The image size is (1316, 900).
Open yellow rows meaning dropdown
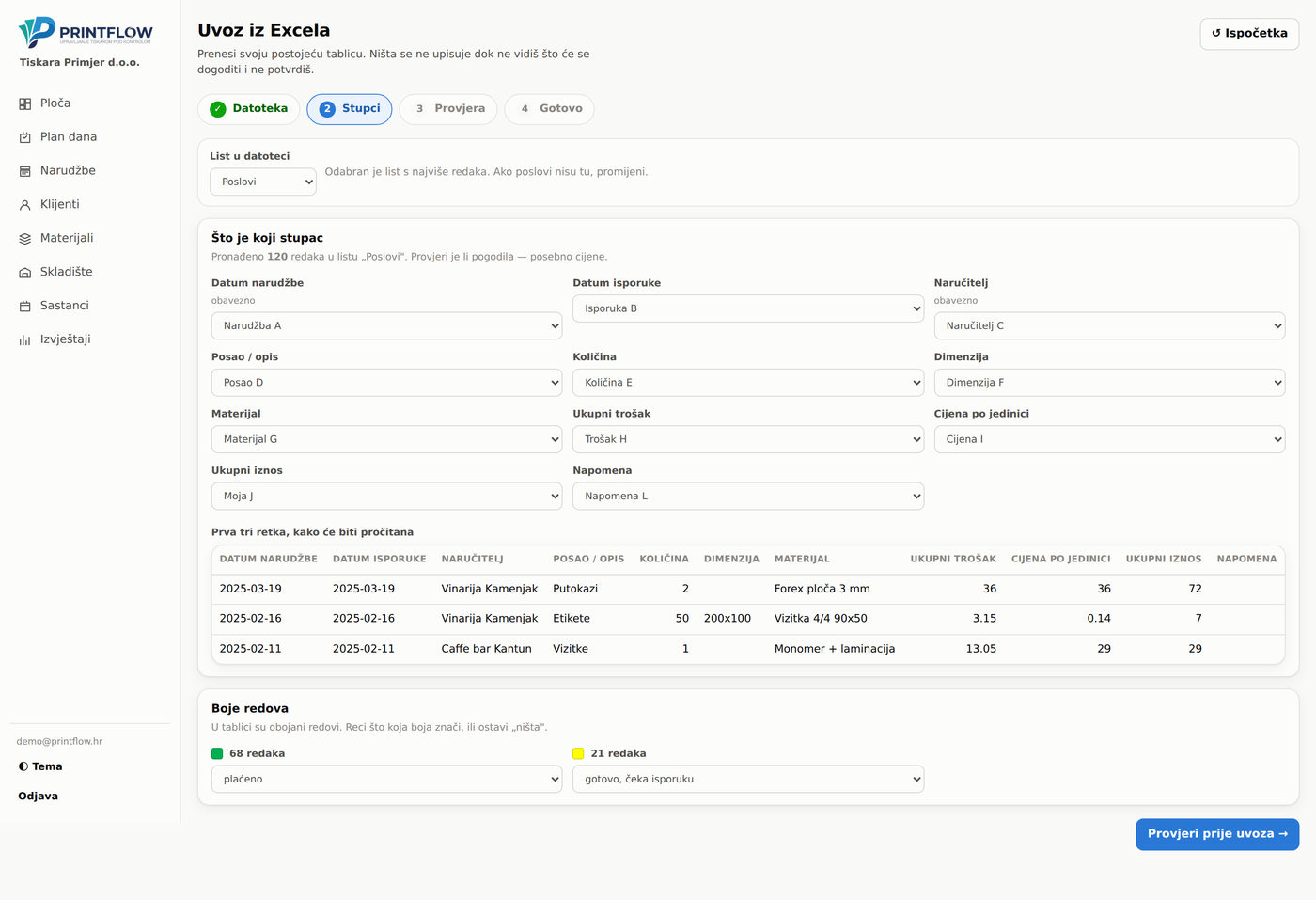[748, 779]
